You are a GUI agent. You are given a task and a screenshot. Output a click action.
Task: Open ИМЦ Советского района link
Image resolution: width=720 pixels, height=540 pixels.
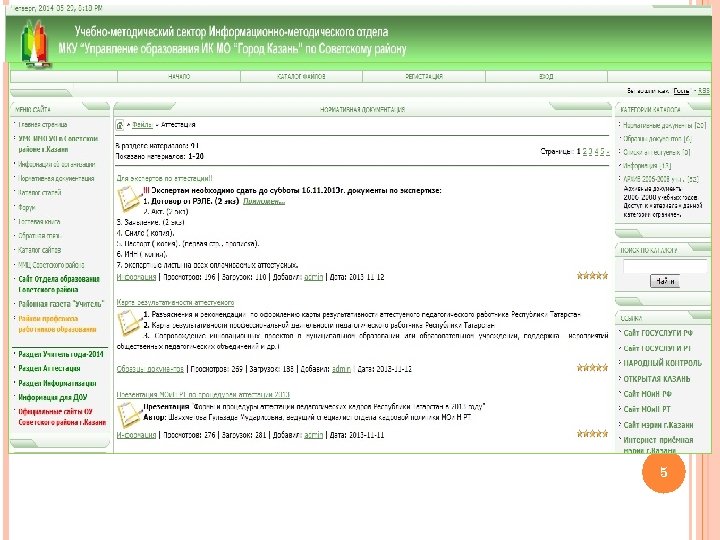[51, 265]
